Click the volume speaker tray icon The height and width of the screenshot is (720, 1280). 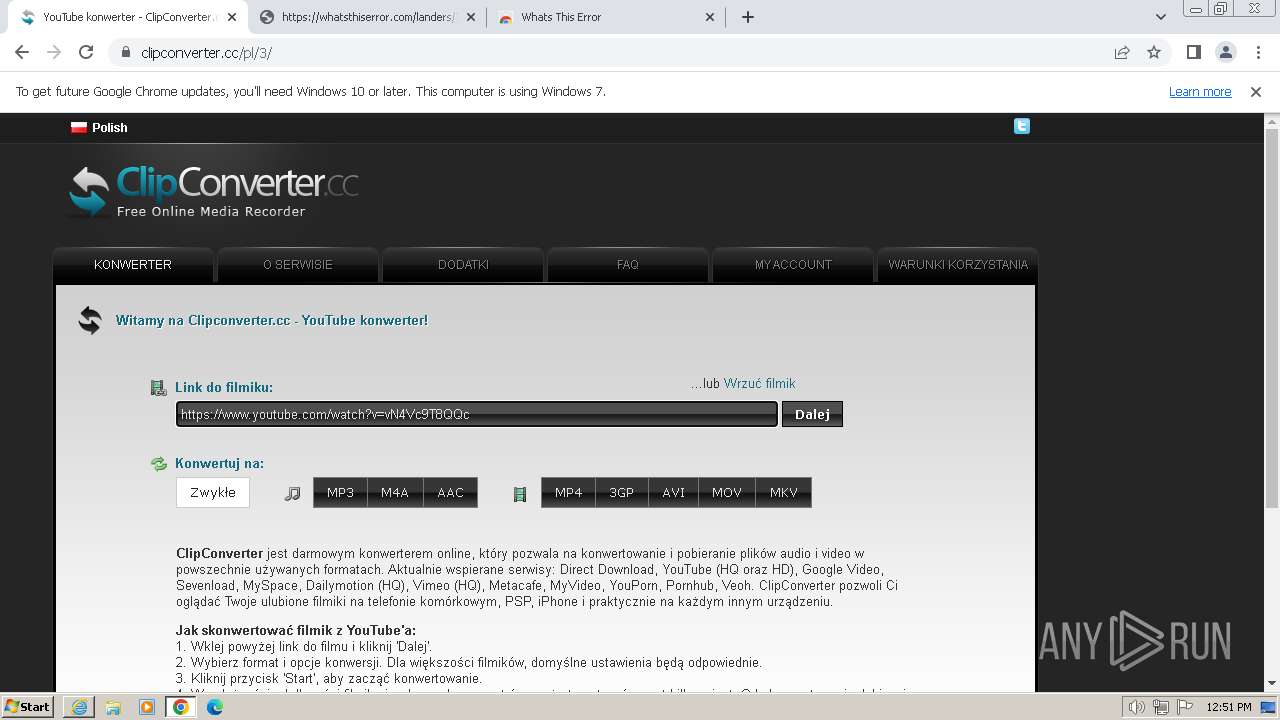[1136, 707]
